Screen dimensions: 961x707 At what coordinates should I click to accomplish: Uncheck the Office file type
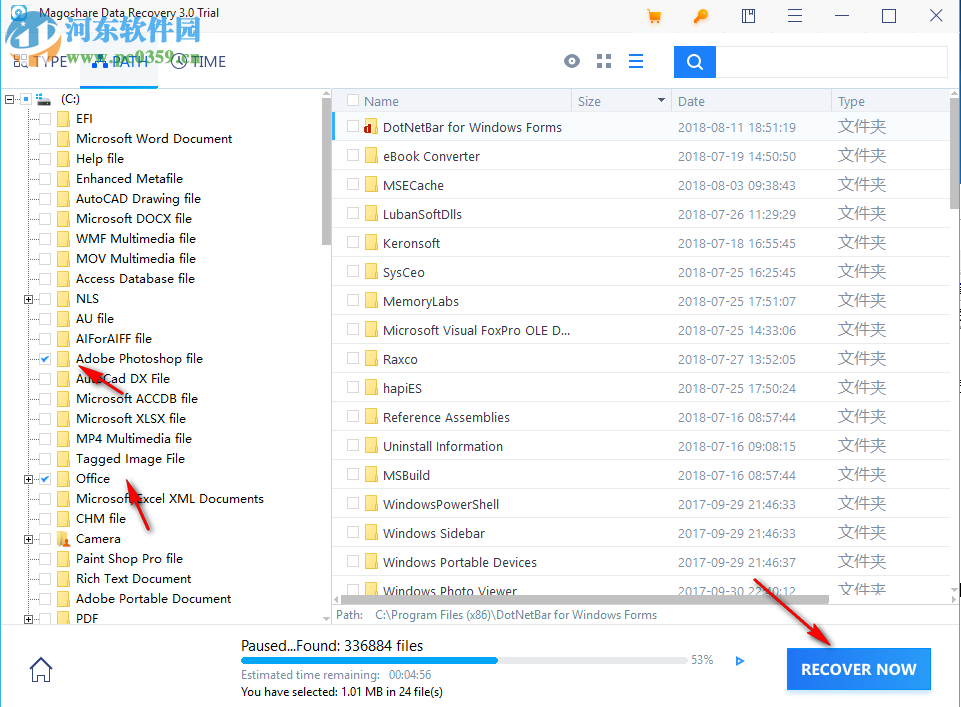coord(43,478)
